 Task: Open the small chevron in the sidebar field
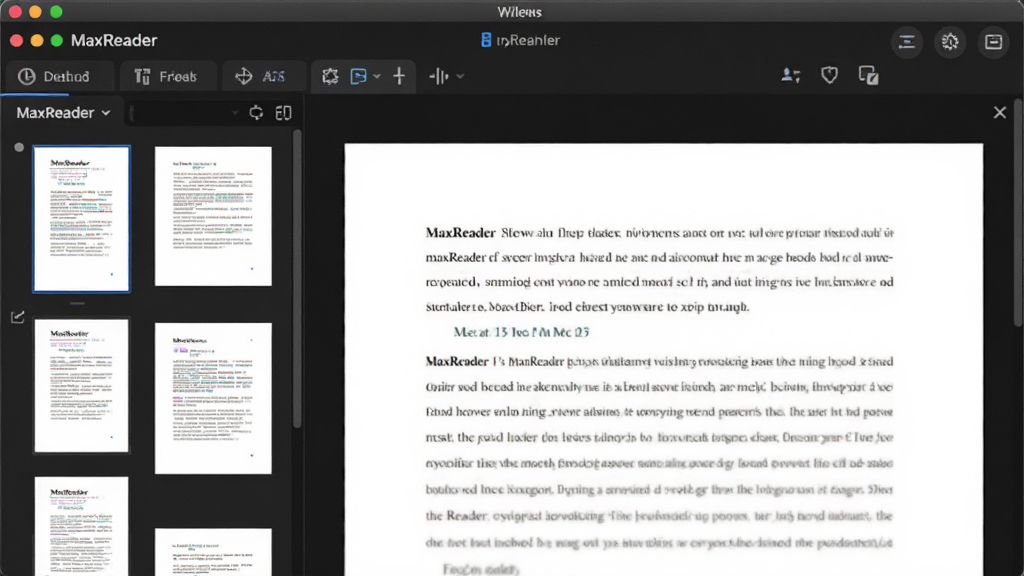click(234, 113)
